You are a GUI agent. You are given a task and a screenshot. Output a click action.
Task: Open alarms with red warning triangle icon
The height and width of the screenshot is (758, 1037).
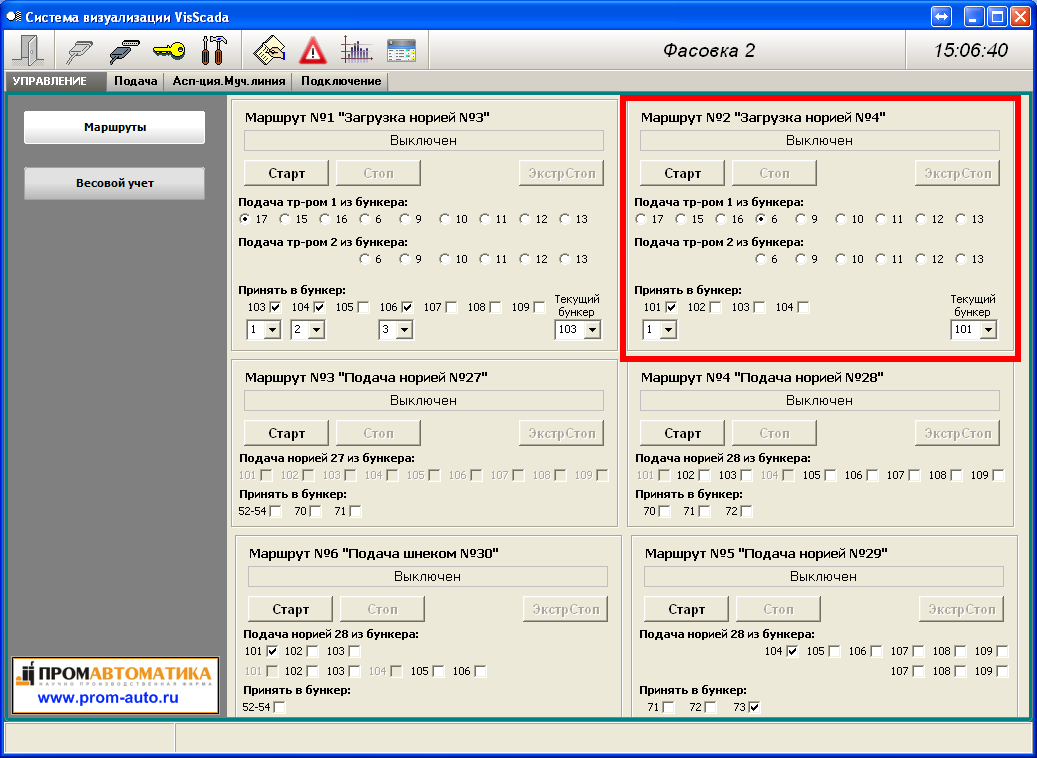coord(313,49)
